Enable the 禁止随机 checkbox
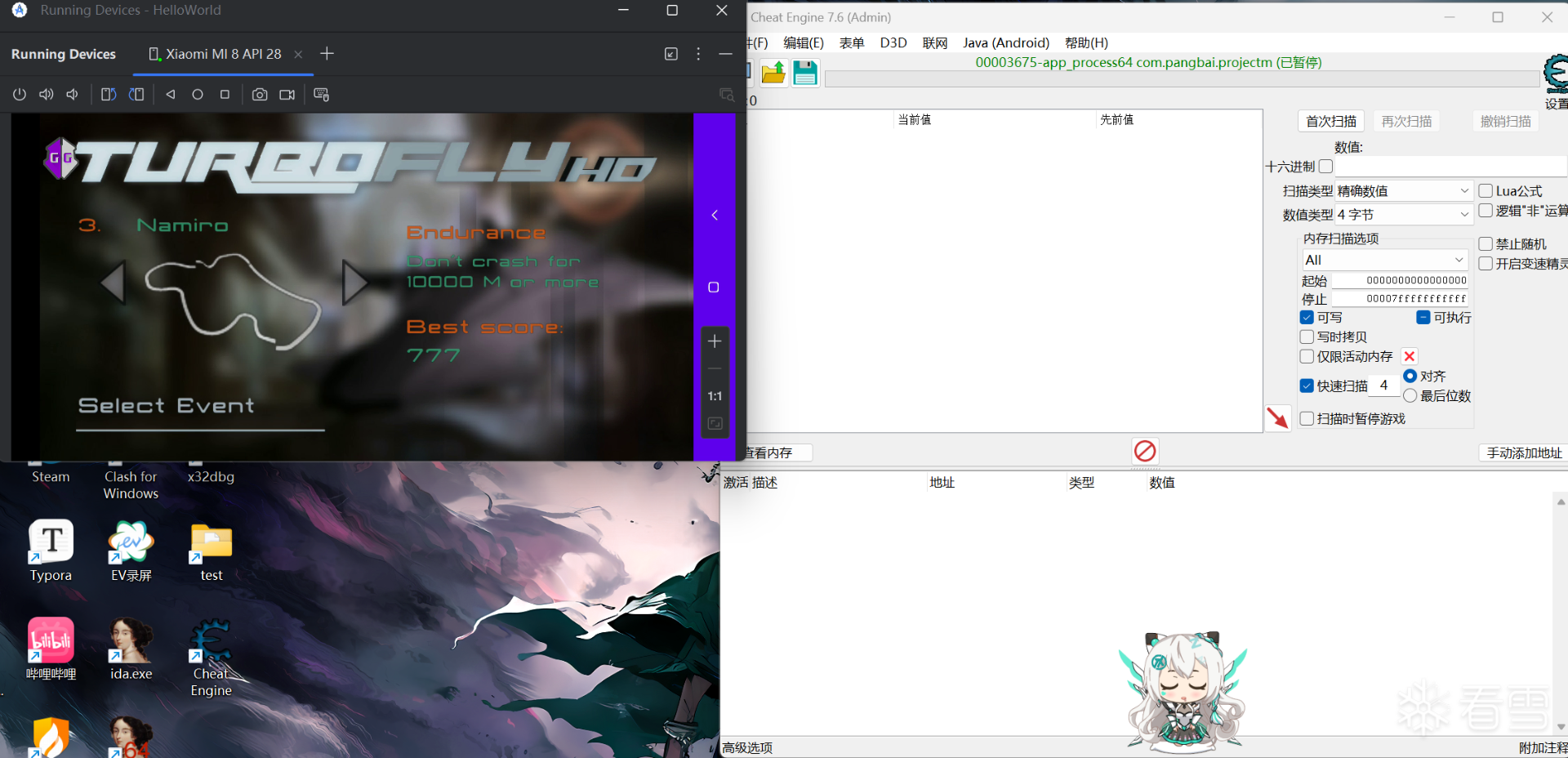Image resolution: width=1568 pixels, height=758 pixels. point(1486,244)
